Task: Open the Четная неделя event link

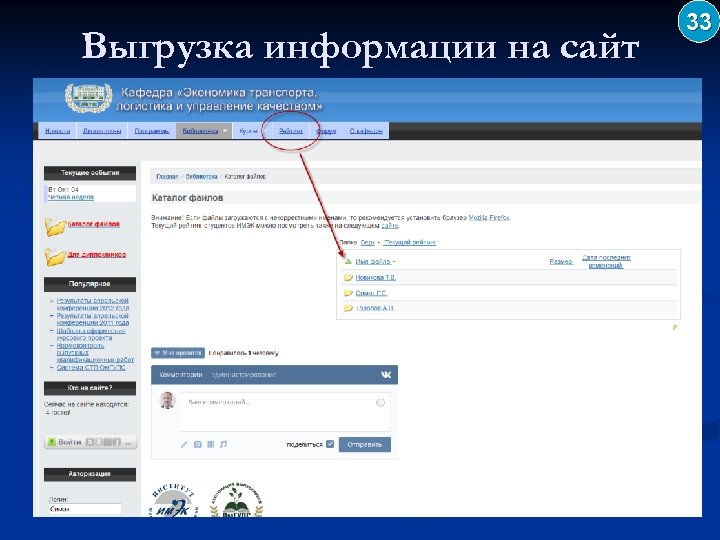Action: click(71, 197)
